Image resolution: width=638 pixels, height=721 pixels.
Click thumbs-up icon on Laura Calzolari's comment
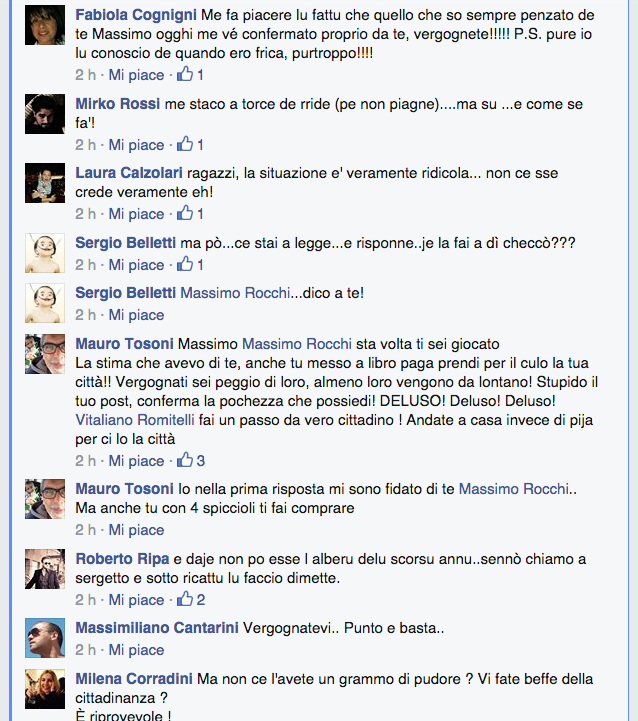[x=185, y=213]
